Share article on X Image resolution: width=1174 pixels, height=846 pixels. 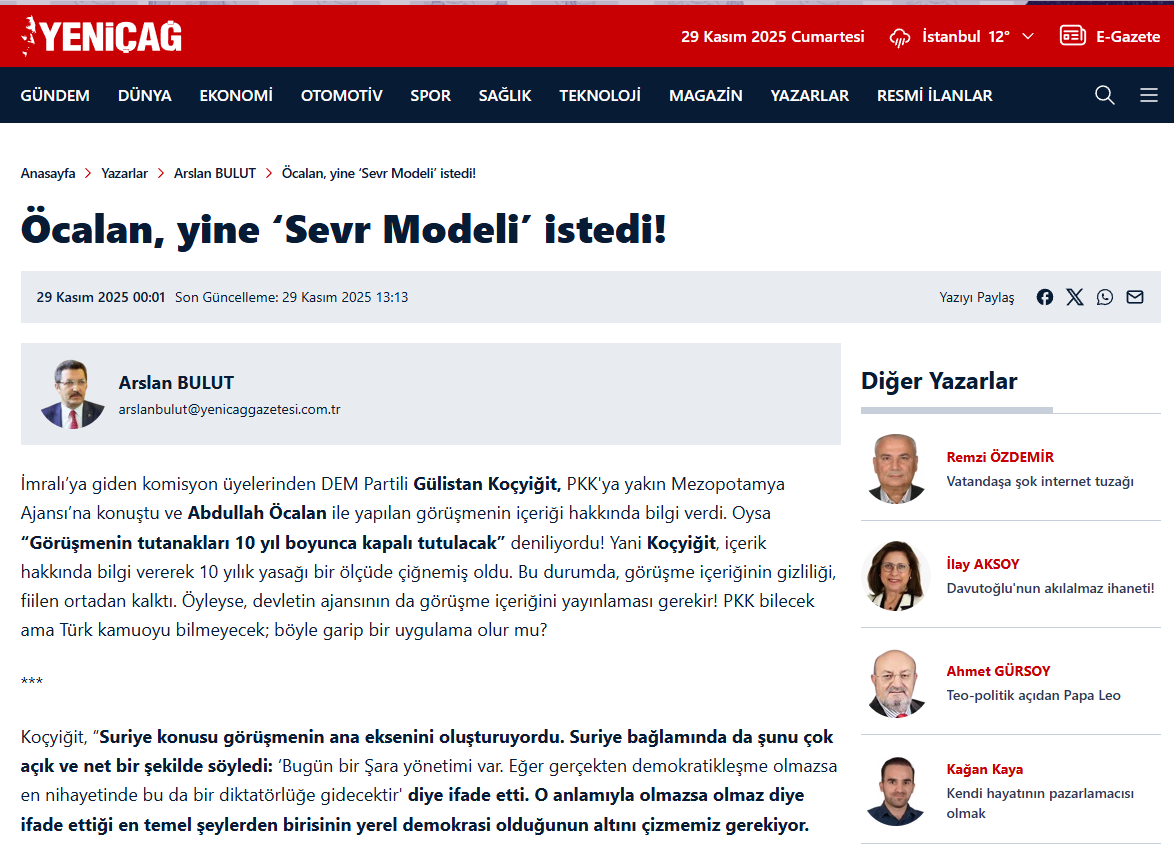click(x=1075, y=297)
